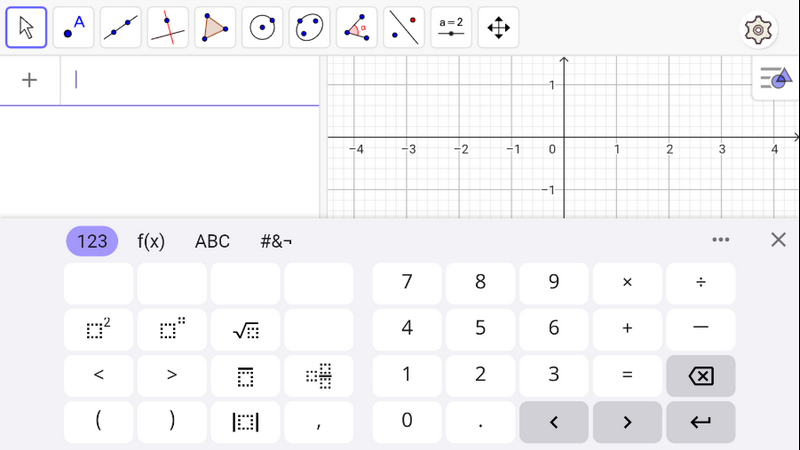The height and width of the screenshot is (450, 800).
Task: Close the on-screen keyboard
Action: point(778,240)
